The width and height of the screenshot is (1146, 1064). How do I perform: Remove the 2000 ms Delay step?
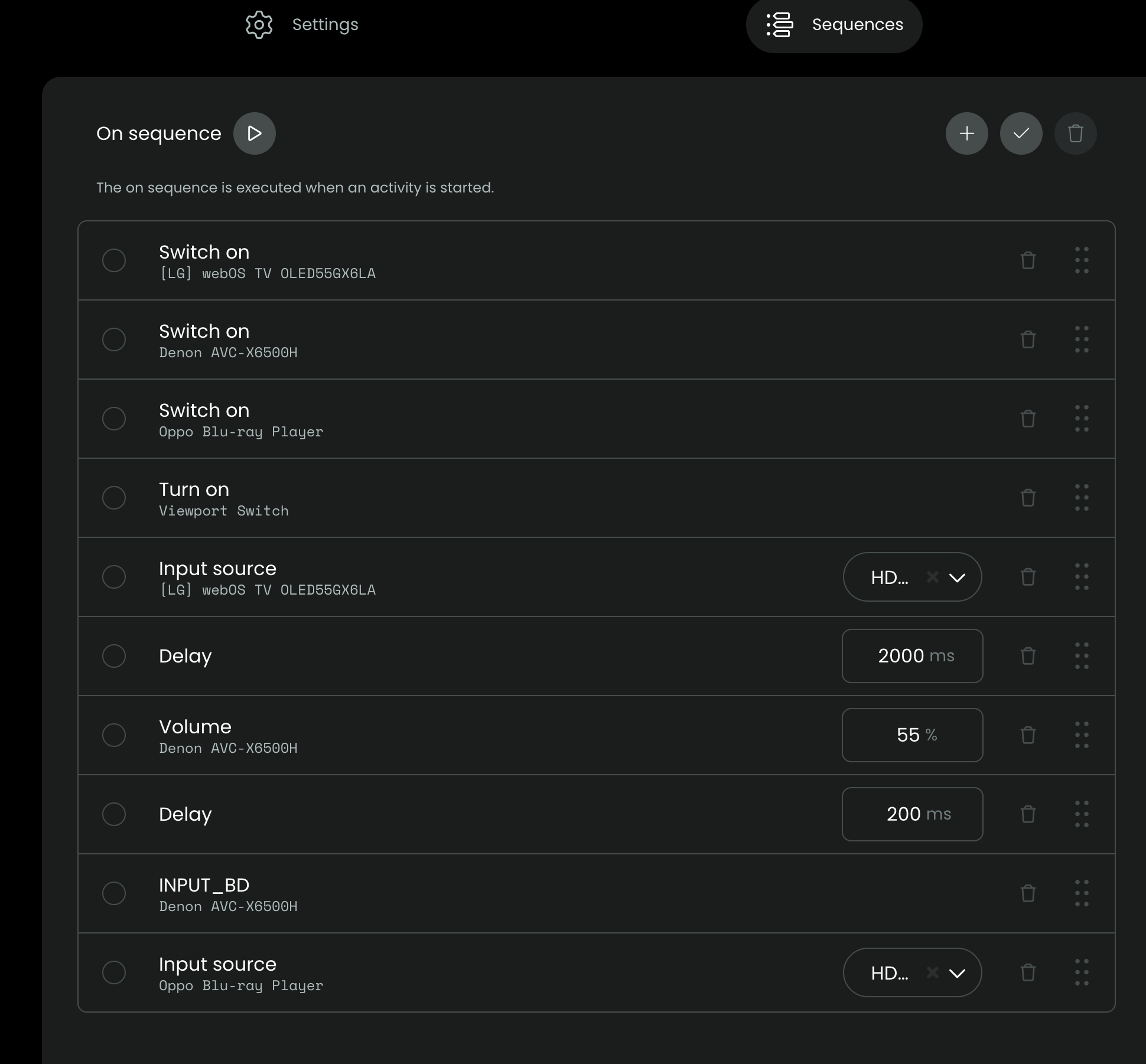(x=1028, y=656)
